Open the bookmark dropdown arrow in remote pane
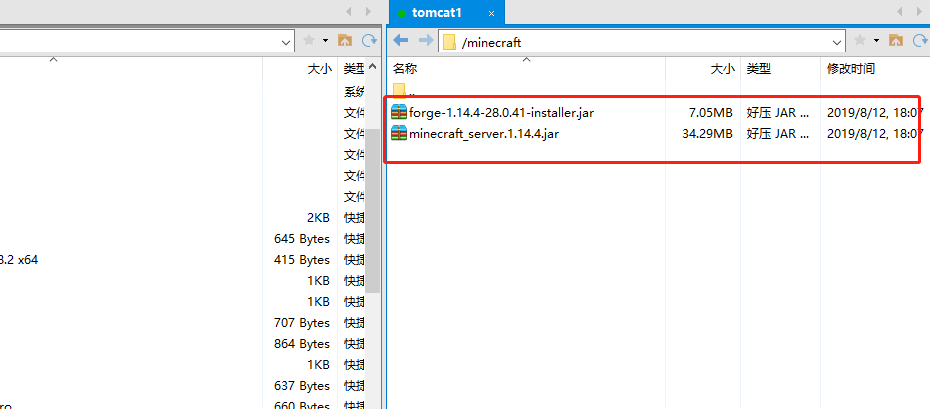This screenshot has width=930, height=409. tap(876, 40)
